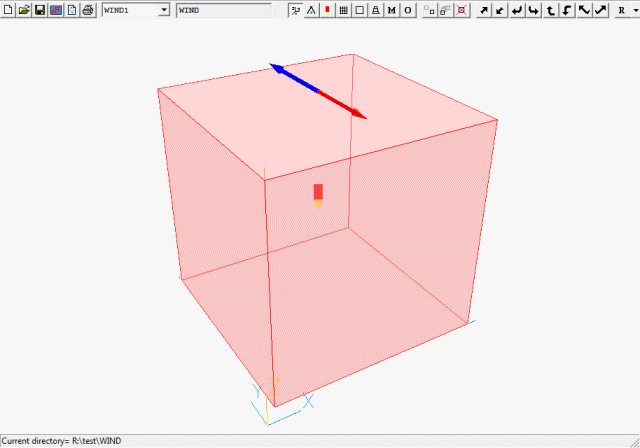Click the up-right arrow view icon

(484, 10)
